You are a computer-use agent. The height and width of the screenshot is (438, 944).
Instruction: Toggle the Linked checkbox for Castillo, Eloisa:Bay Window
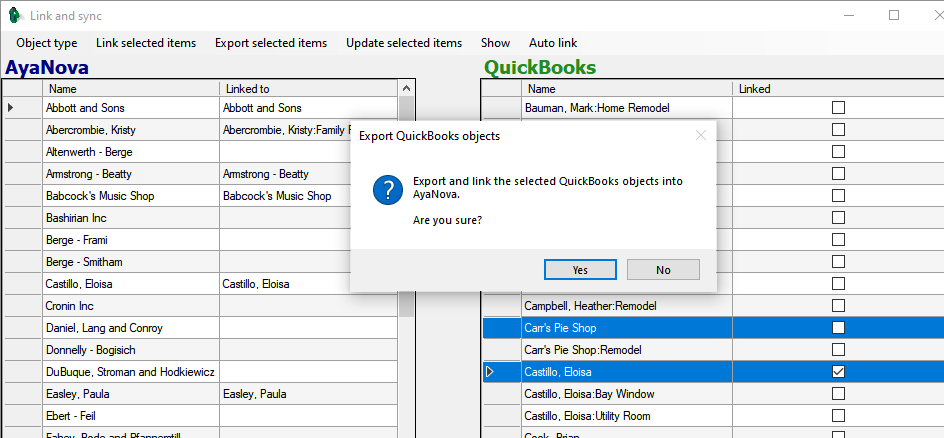(x=838, y=393)
